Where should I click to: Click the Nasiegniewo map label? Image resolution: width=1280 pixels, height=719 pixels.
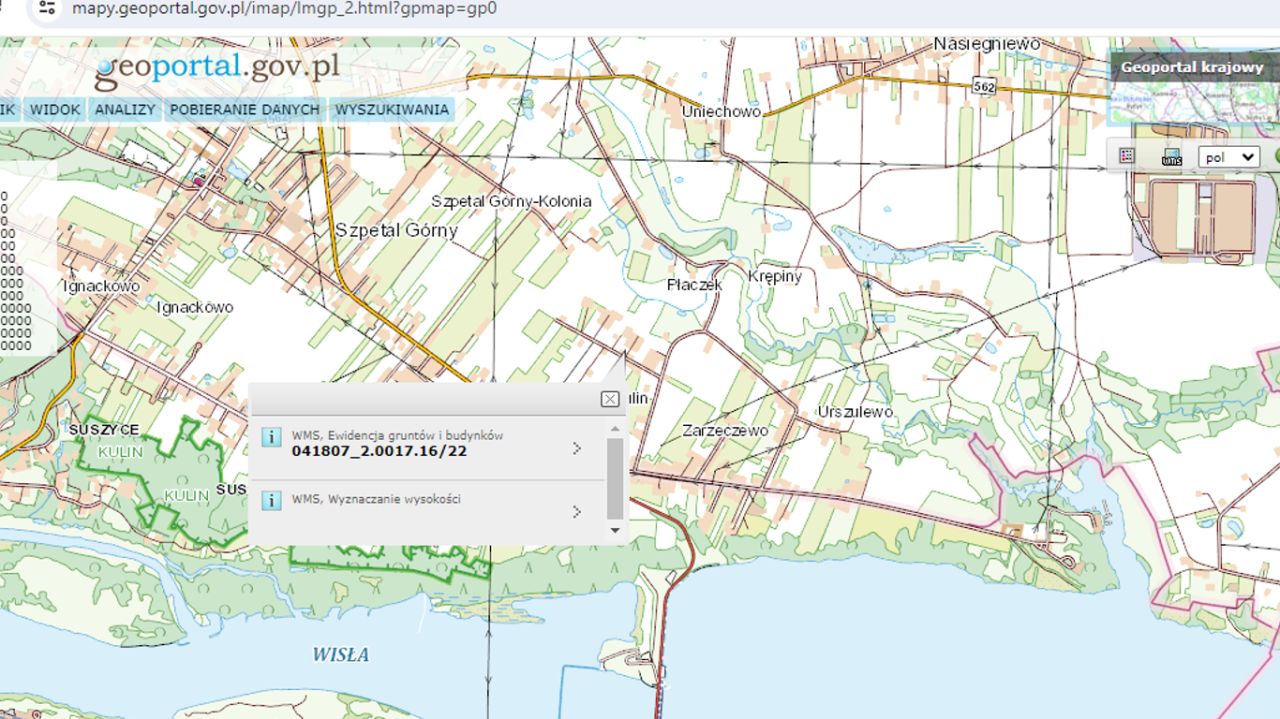(987, 44)
